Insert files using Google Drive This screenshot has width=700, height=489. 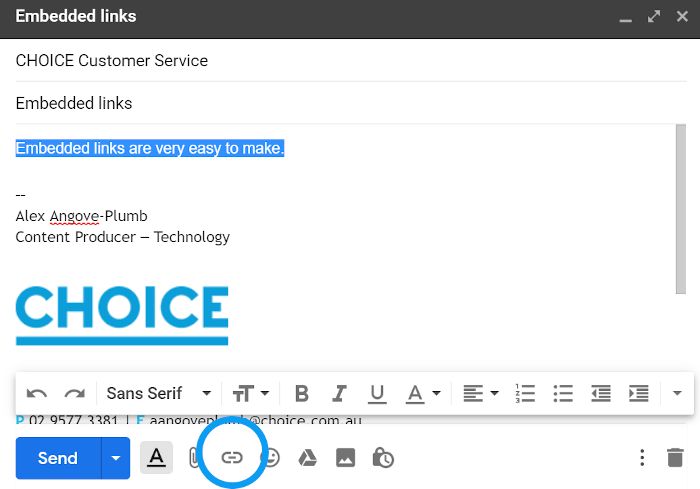[x=307, y=457]
